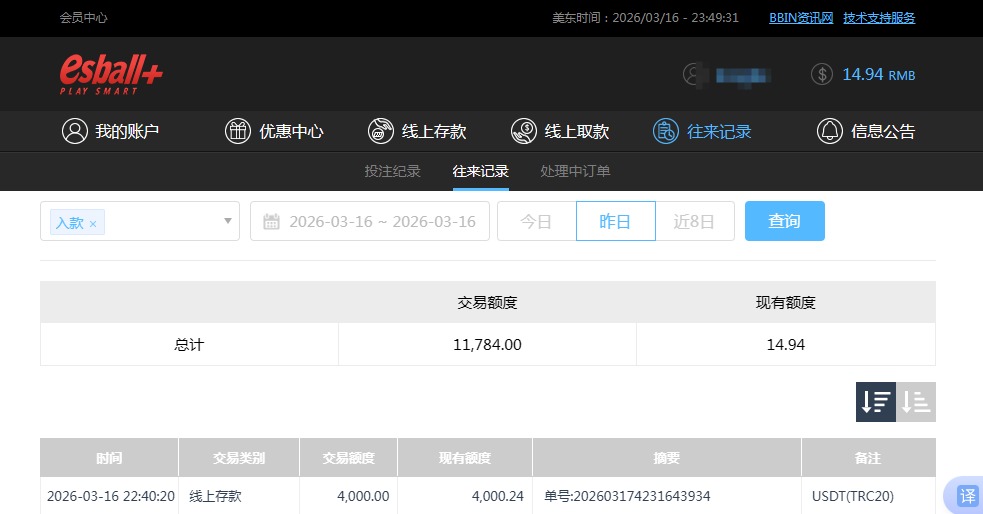Open the BBIN资讯网 link
983x514 pixels.
point(801,18)
